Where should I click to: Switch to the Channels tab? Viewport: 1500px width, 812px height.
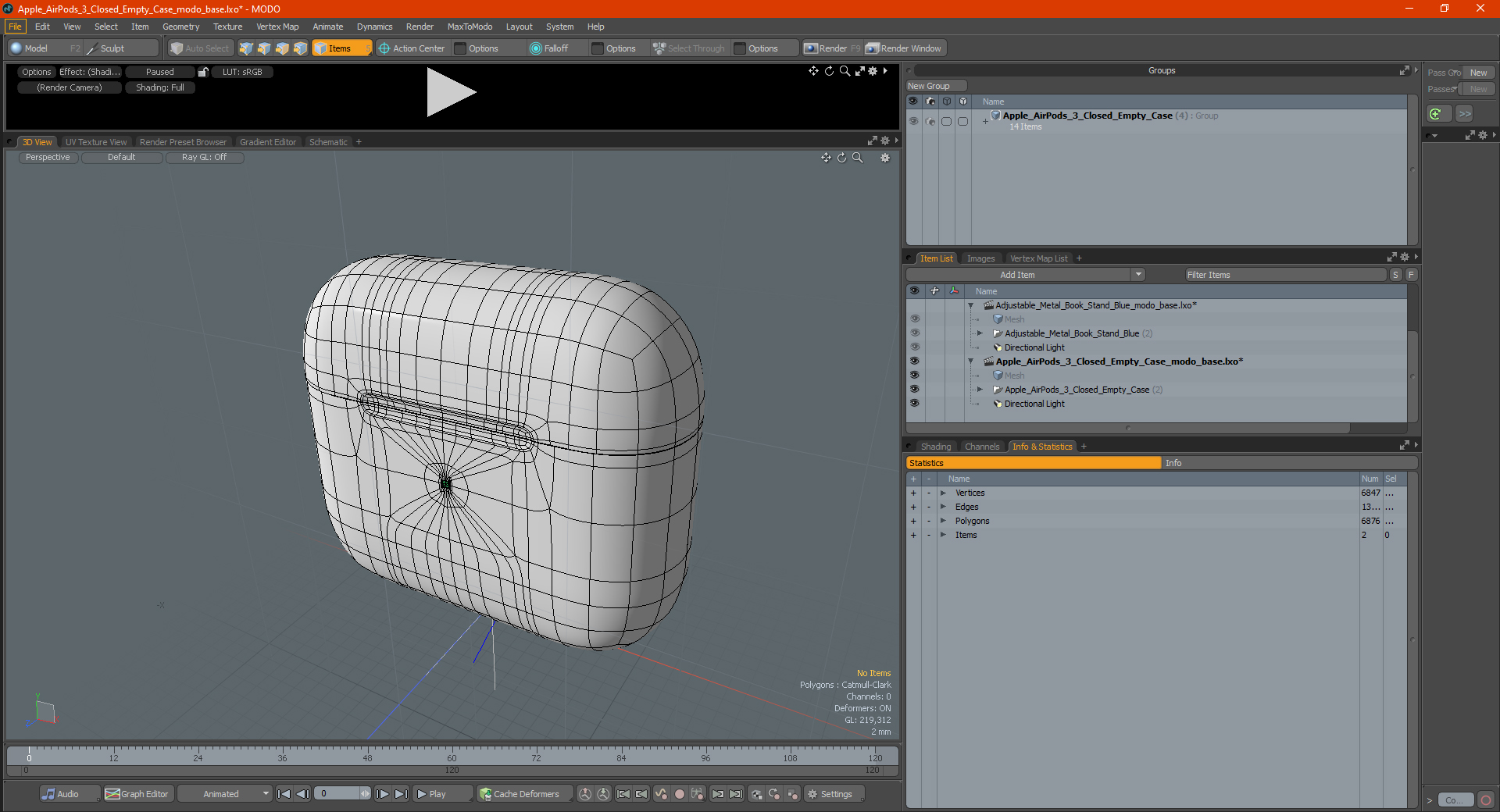[x=982, y=447]
